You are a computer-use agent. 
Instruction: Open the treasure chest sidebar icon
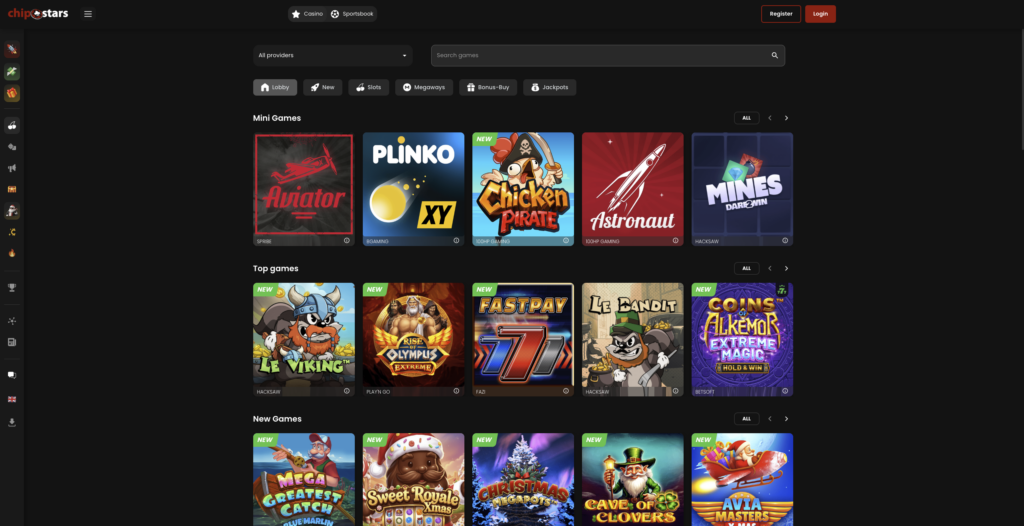tap(12, 189)
